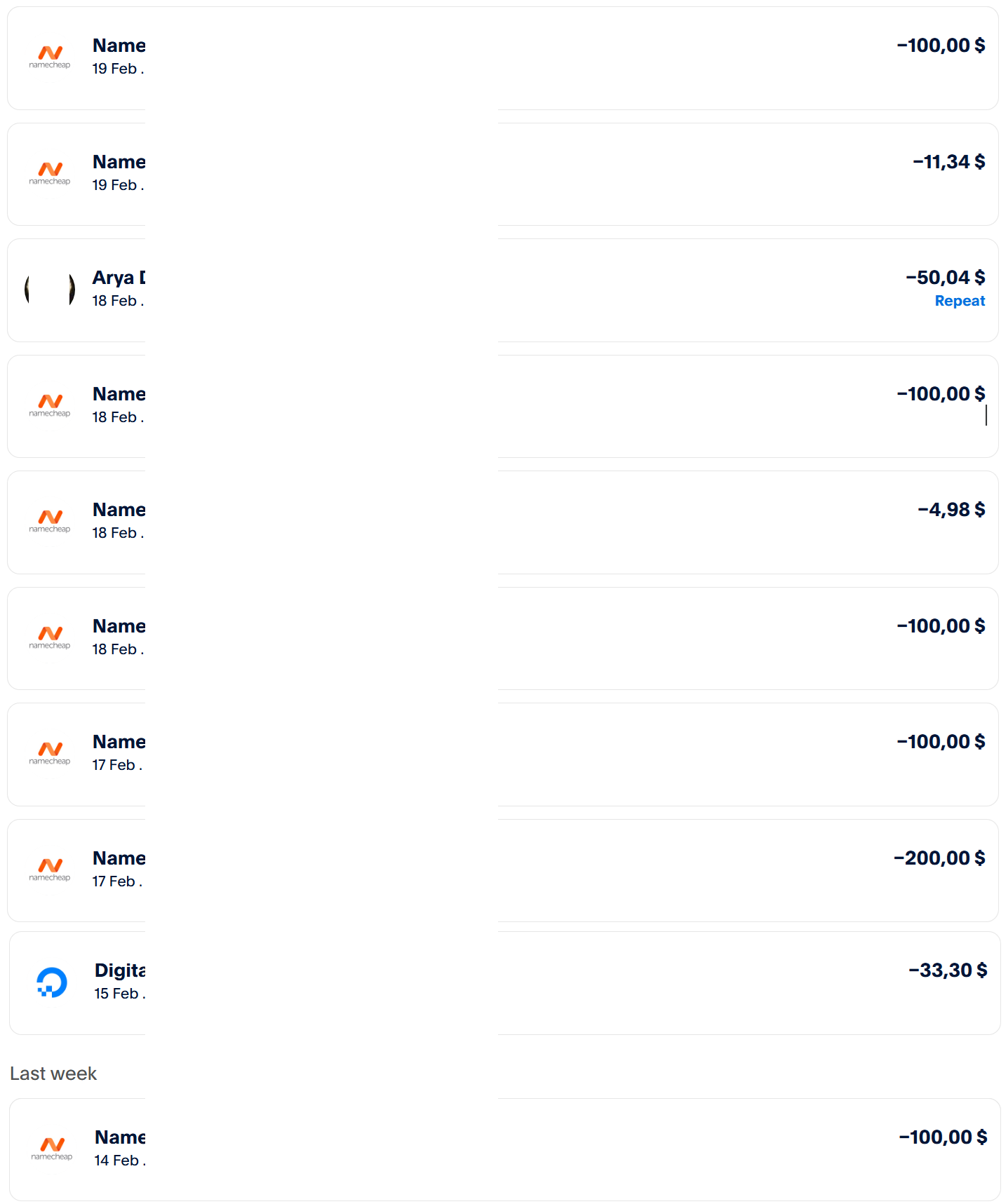The width and height of the screenshot is (1008, 1204).
Task: Open the title of the −200,00 $ transaction
Action: click(119, 858)
